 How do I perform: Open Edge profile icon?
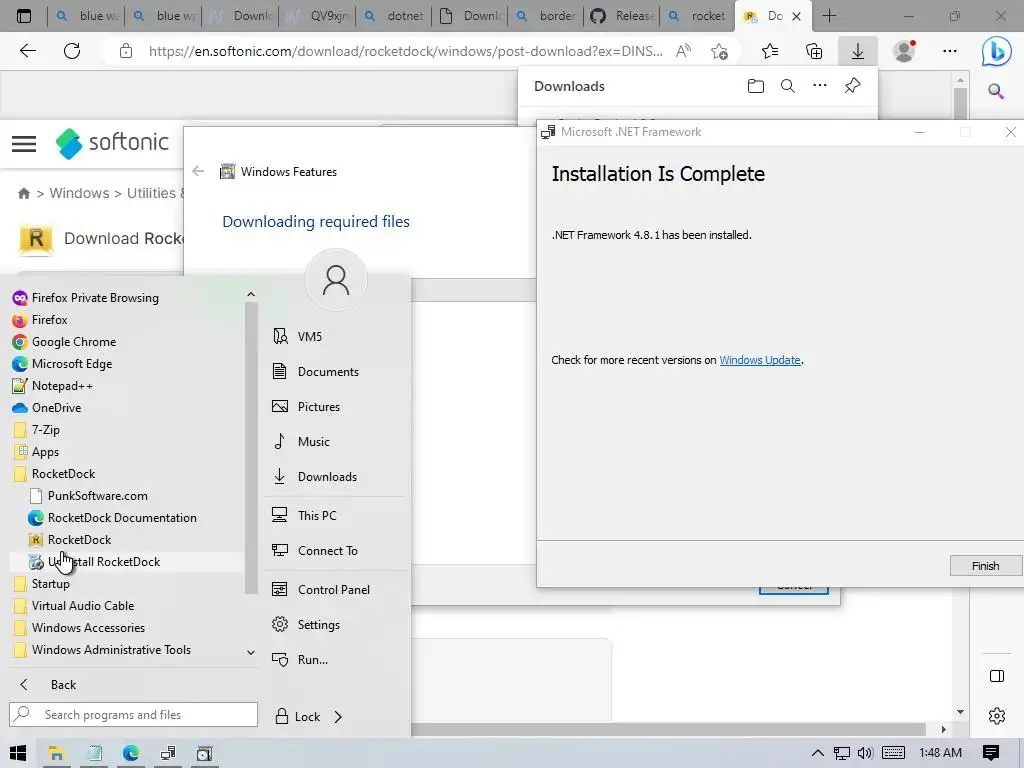pos(904,51)
